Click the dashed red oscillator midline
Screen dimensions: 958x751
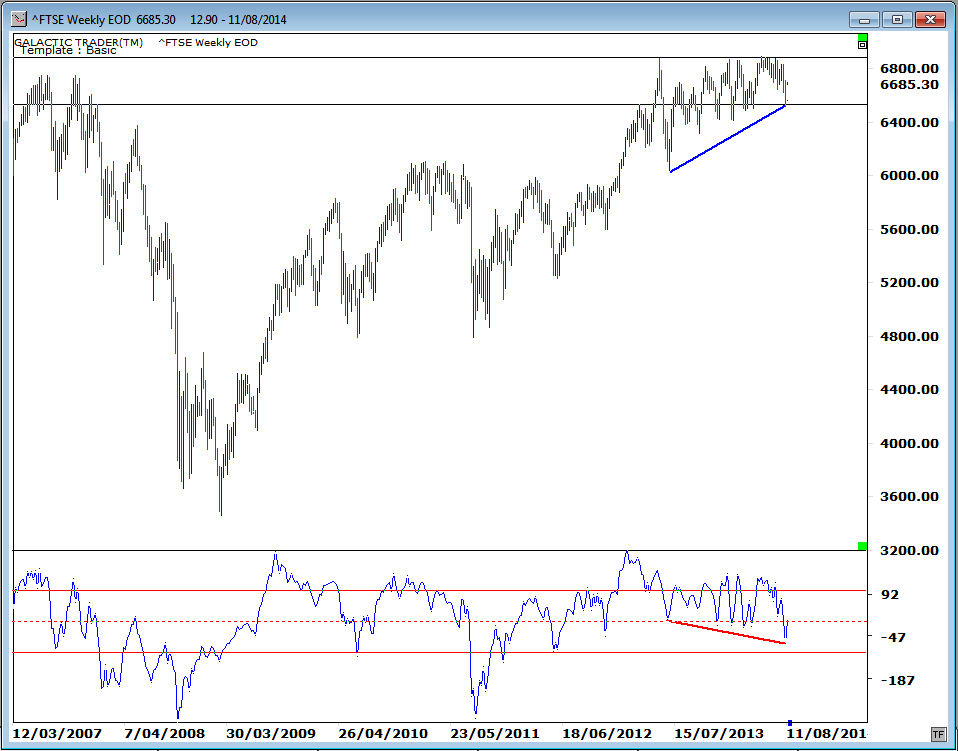click(x=440, y=621)
